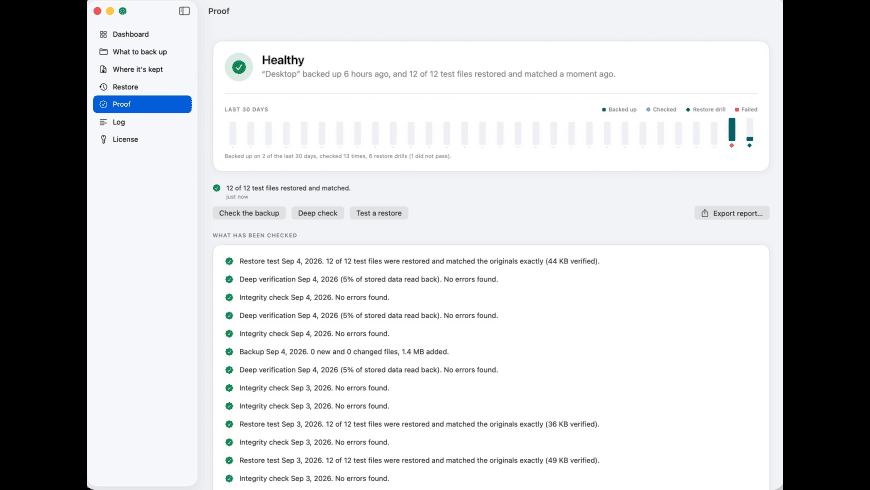
Task: Click the Failed legend swatch
Action: tap(737, 110)
